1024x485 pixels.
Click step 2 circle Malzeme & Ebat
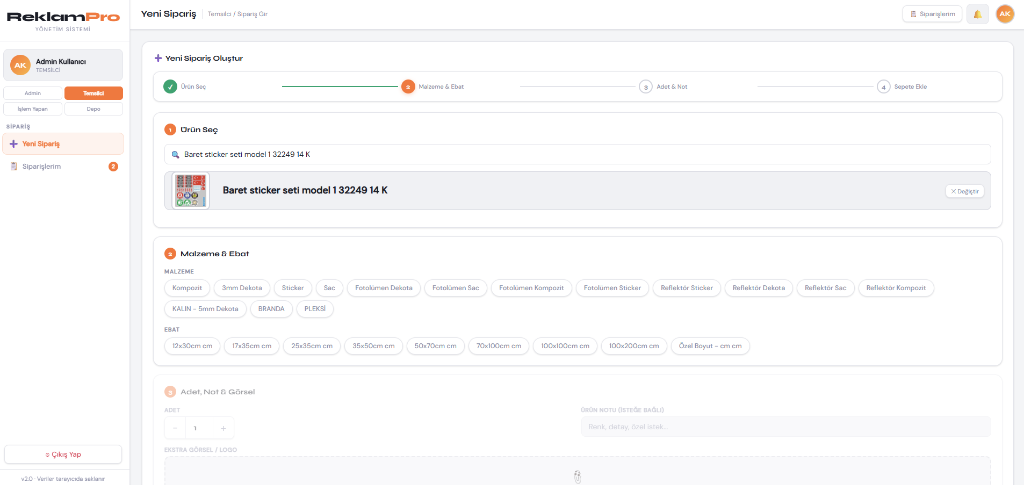(x=408, y=86)
